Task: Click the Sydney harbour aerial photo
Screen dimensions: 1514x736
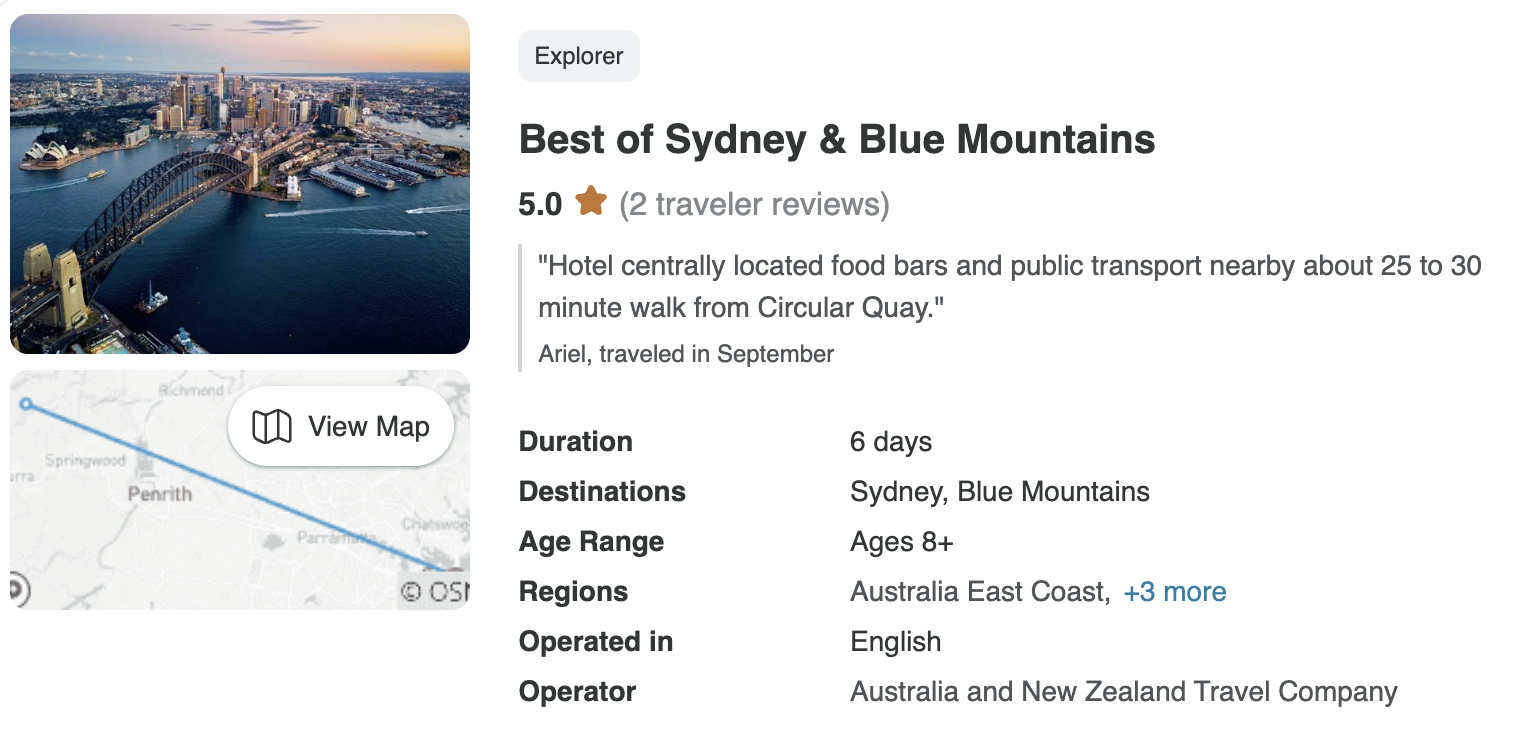Action: [x=240, y=184]
